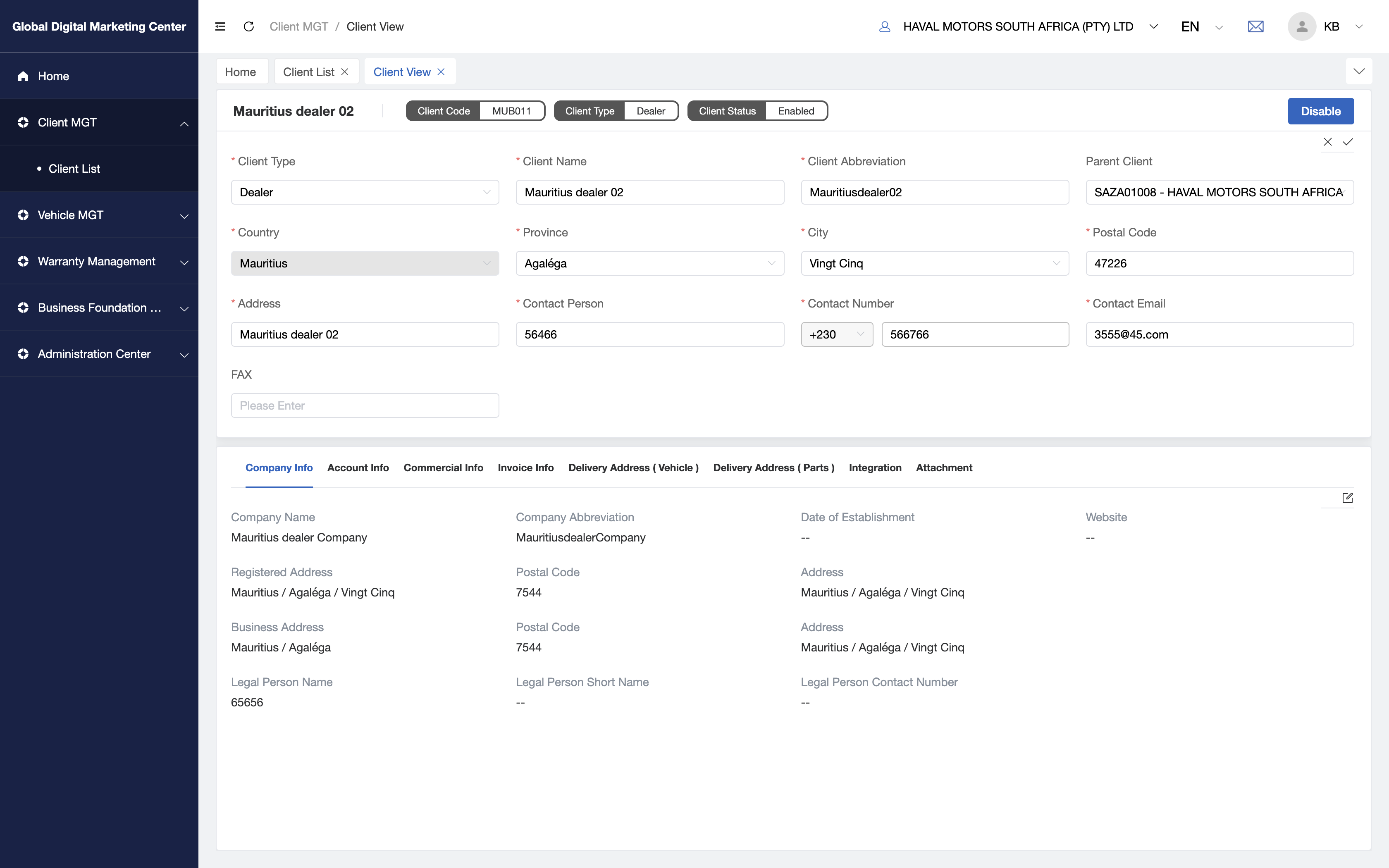Click the Mauritius dealer Company name value

[299, 537]
